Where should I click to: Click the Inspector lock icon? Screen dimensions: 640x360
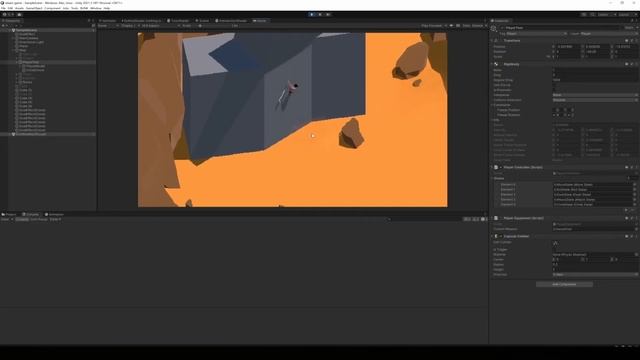pyautogui.click(x=632, y=20)
